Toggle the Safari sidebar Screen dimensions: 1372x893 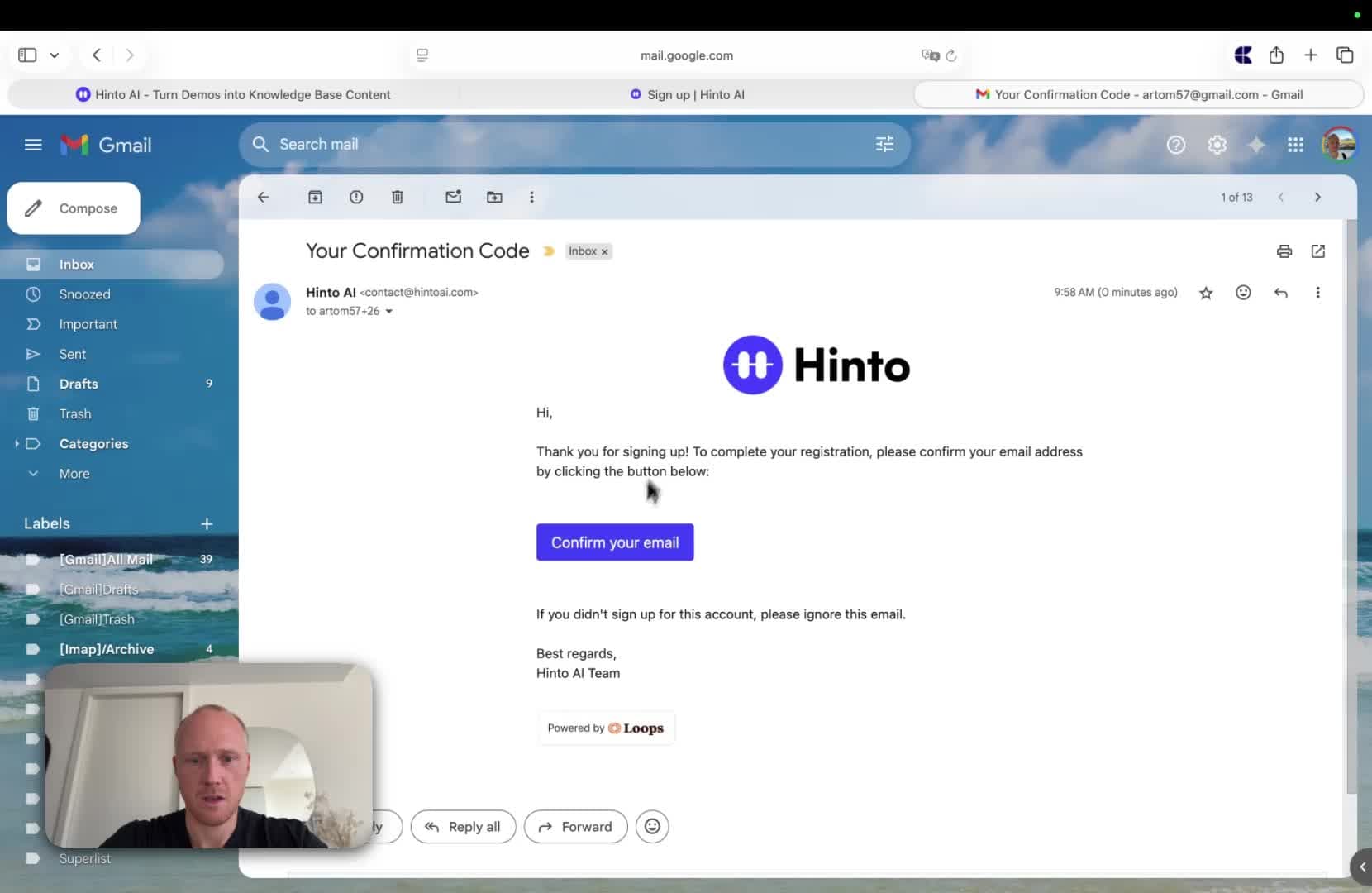pyautogui.click(x=27, y=55)
